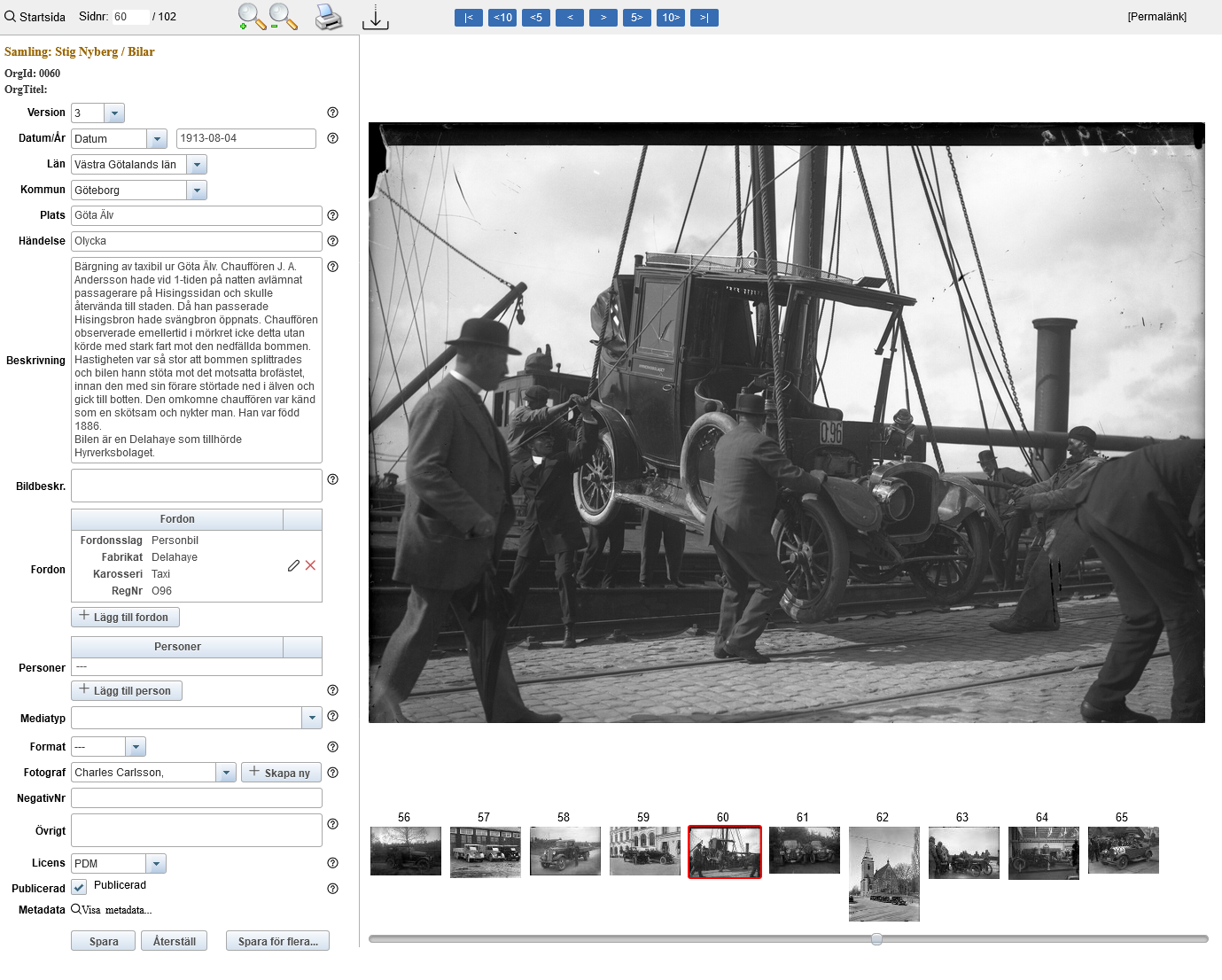Viewport: 1222px width, 980px height.
Task: Click help icon next to Övrigt
Action: 333,824
